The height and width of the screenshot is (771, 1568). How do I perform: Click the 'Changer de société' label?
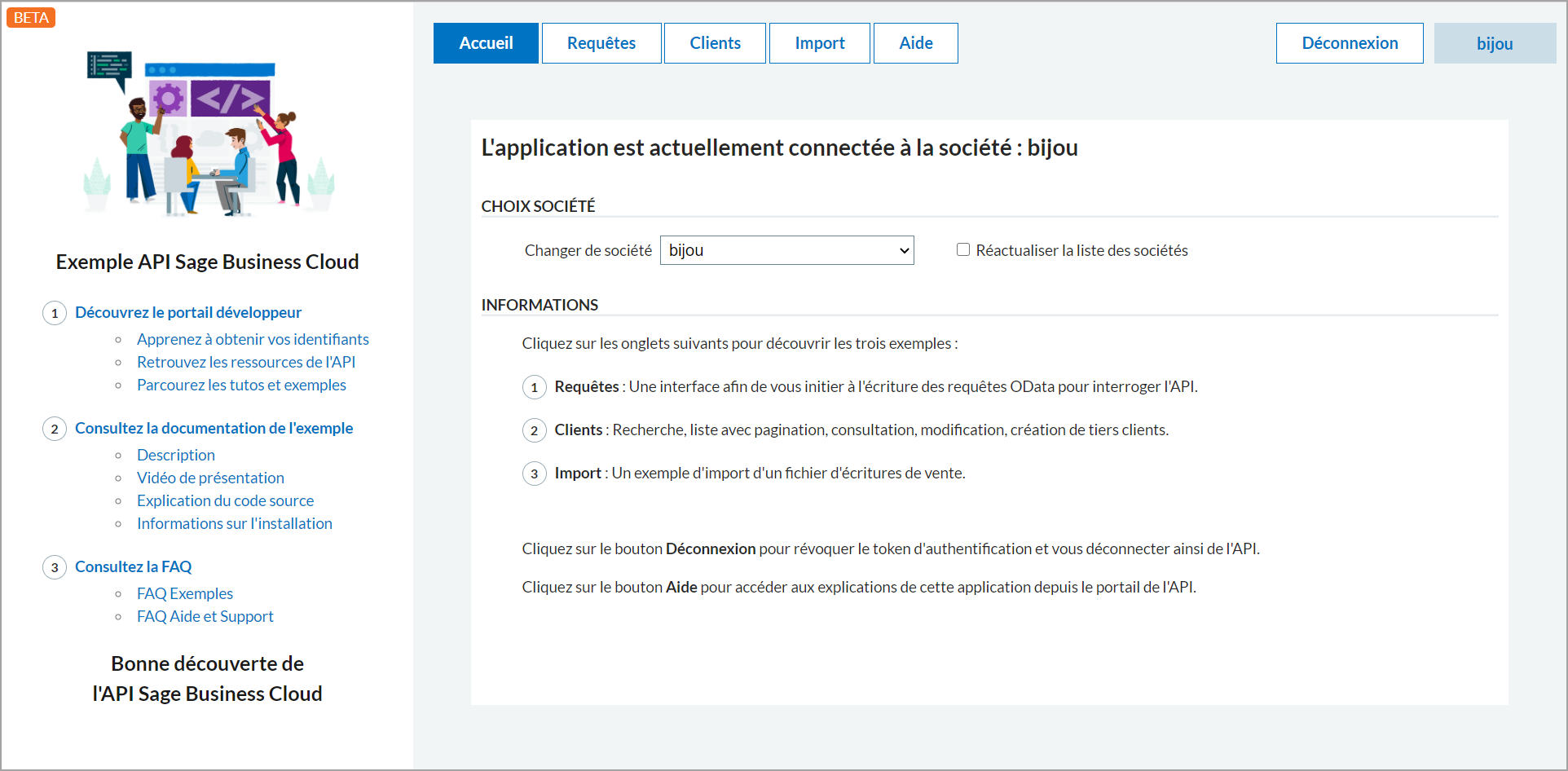[x=588, y=250]
